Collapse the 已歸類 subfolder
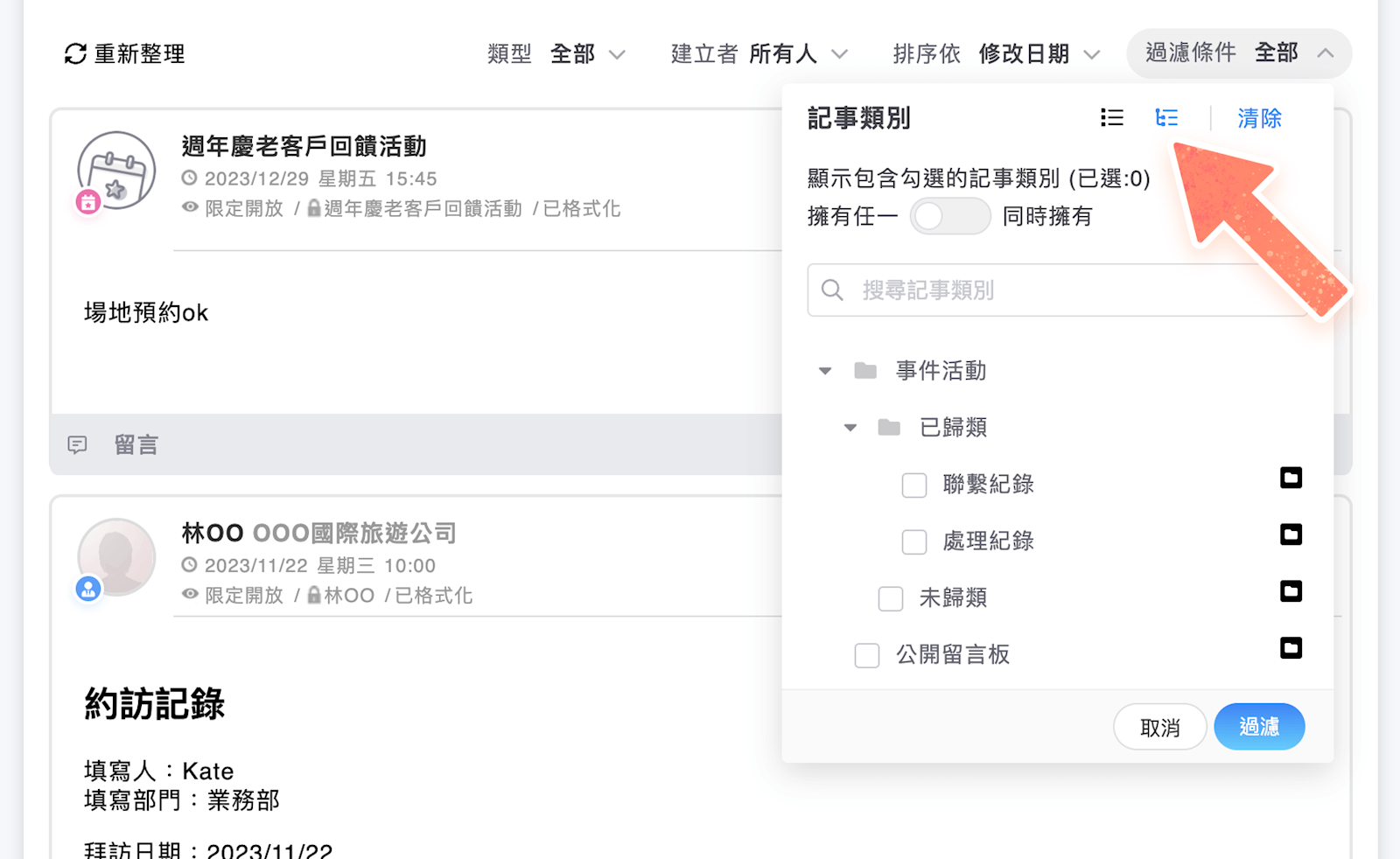Image resolution: width=1400 pixels, height=859 pixels. click(x=850, y=428)
